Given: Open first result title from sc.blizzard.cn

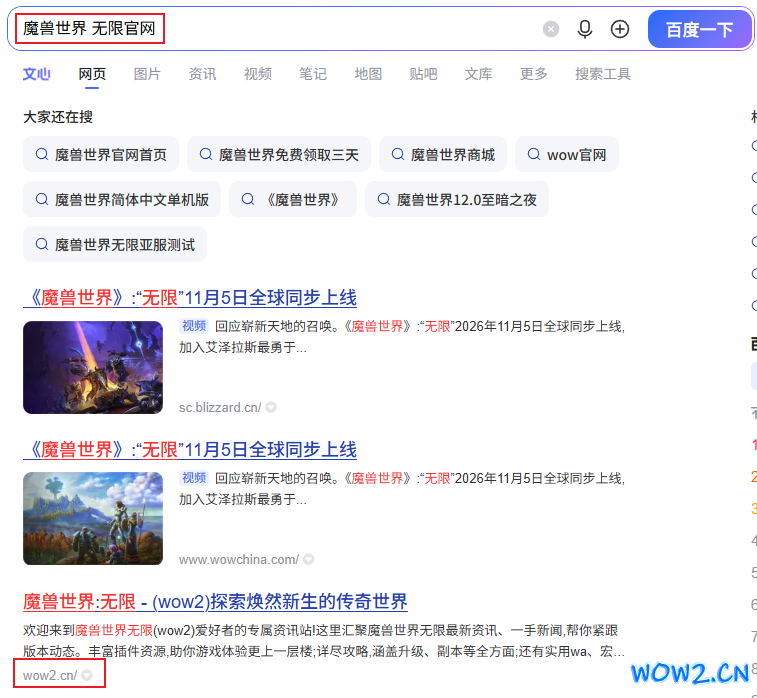Looking at the screenshot, I should (x=190, y=298).
